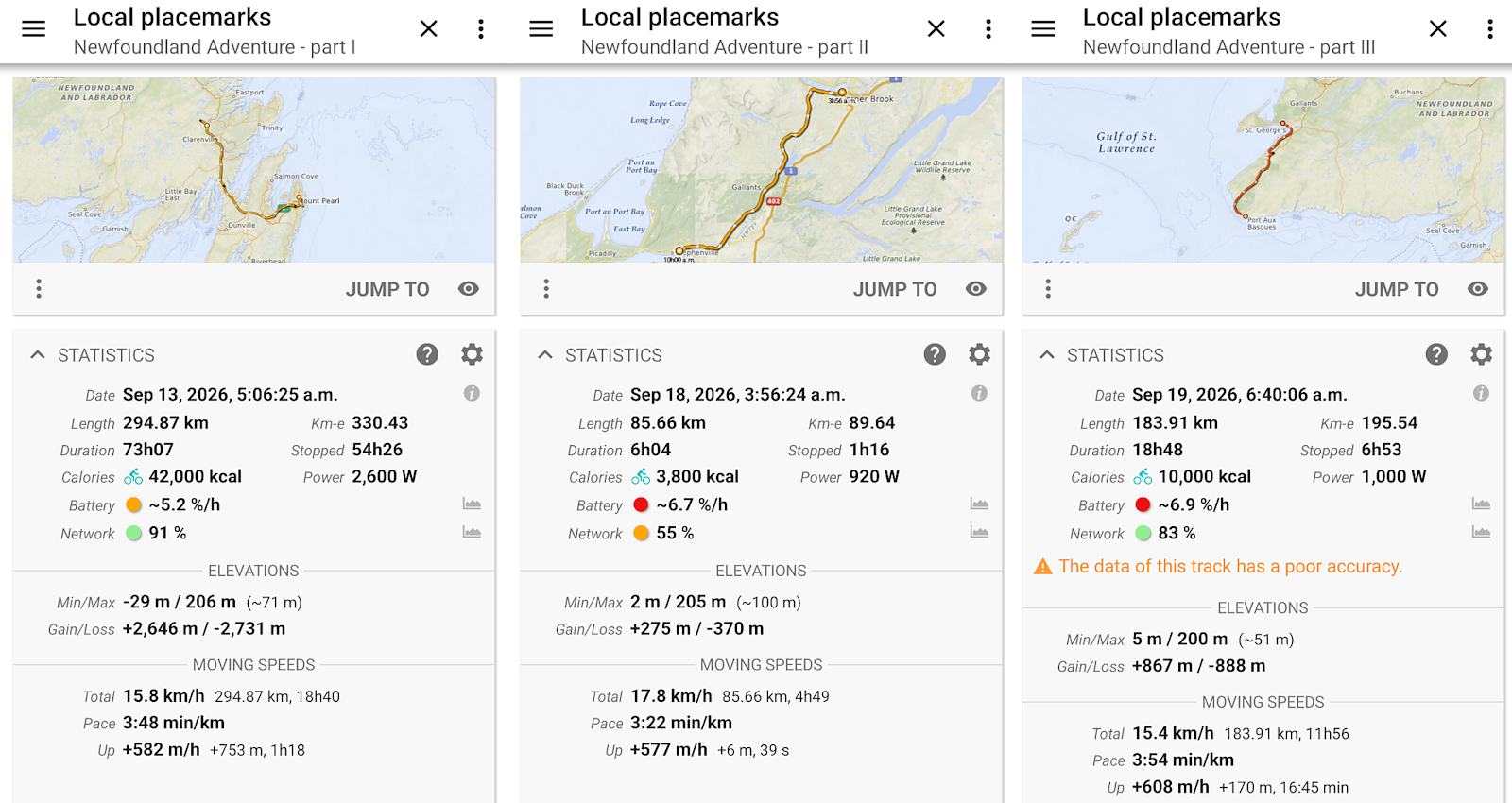Open the part III track map thumbnail
Screen dimensions: 1512x803
click(1263, 170)
